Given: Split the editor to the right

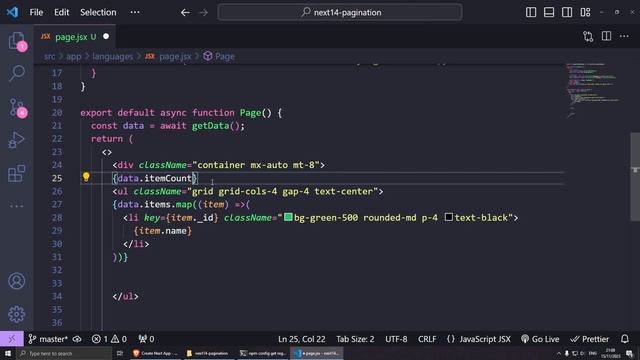Looking at the screenshot, I should (607, 36).
